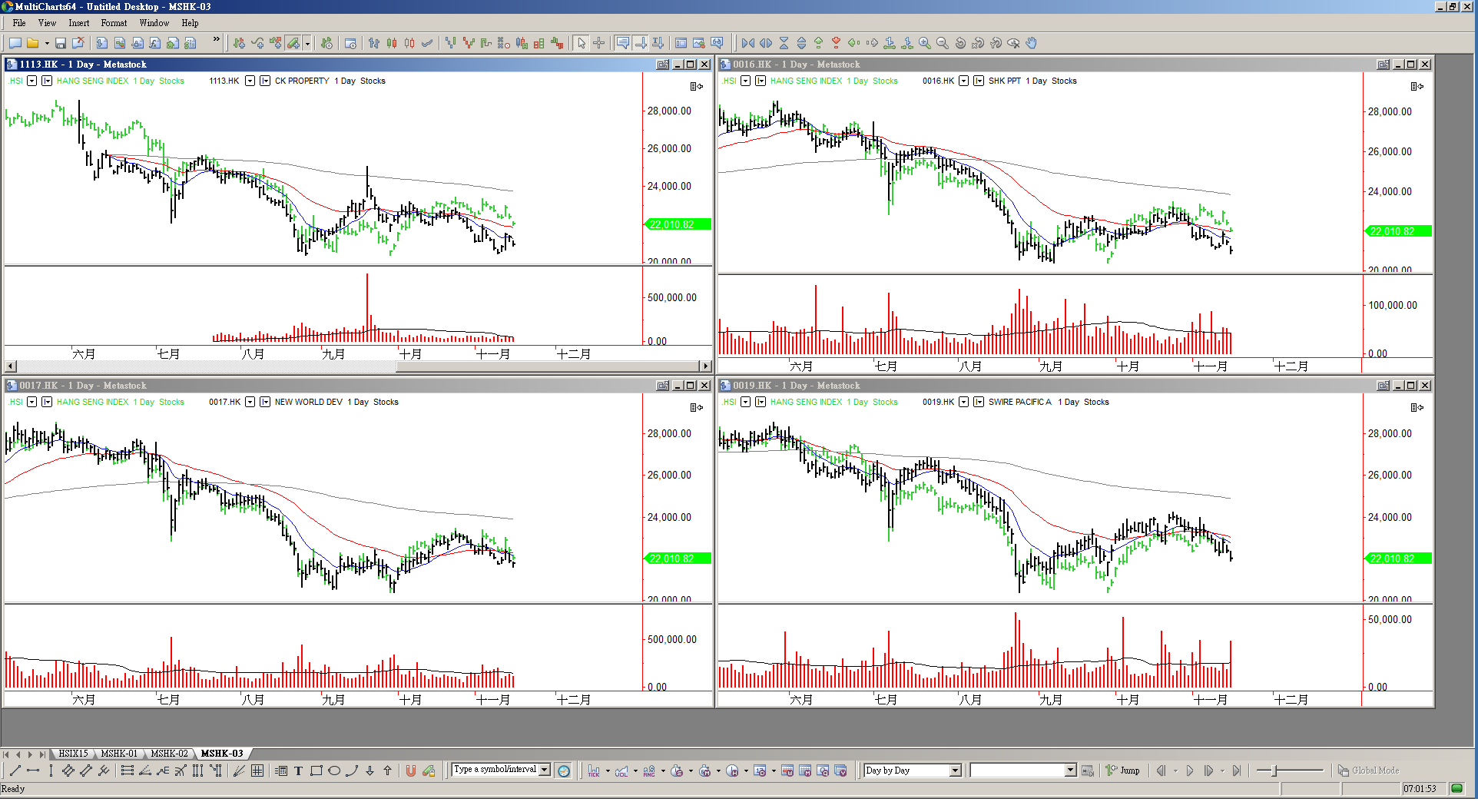Click the Save workspace floppy disk icon
1478x812 pixels.
(61, 44)
